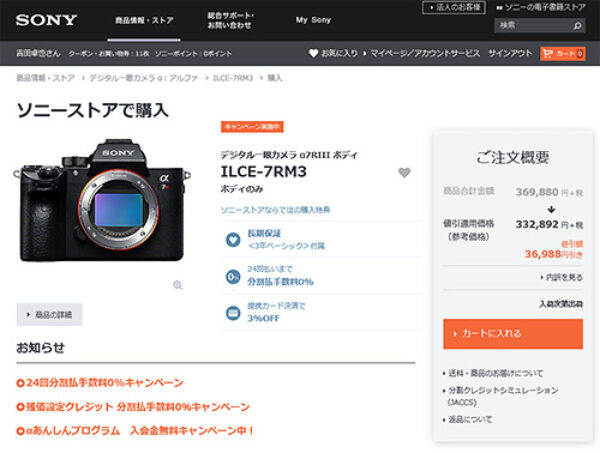Click the zoom magnifier under camera image

(178, 285)
